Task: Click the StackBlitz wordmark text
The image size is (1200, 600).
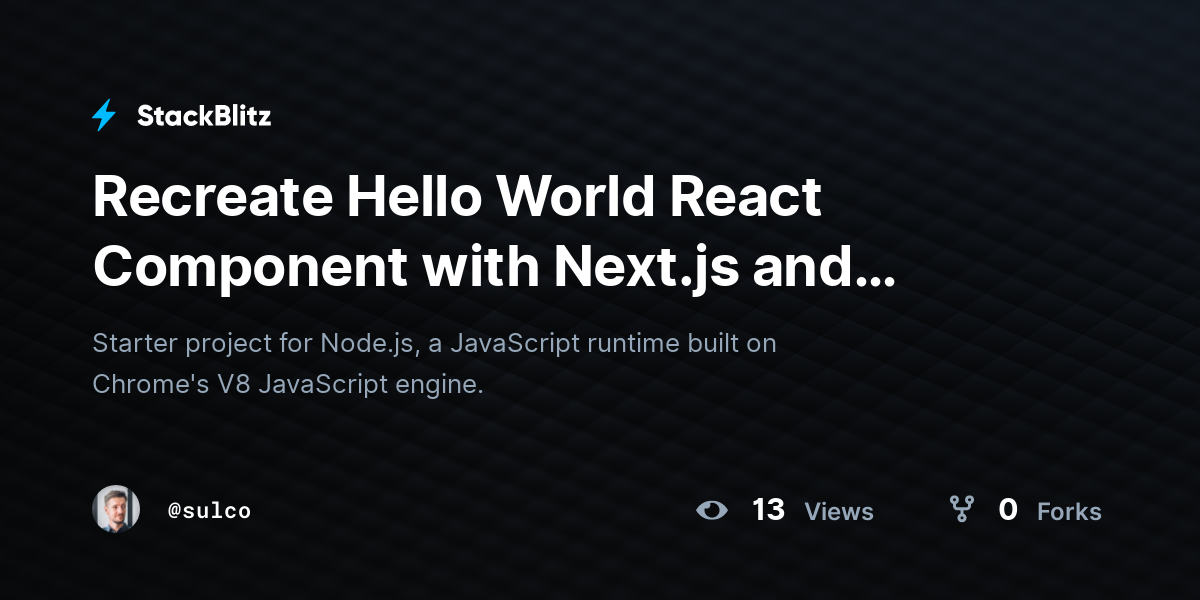Action: 204,115
